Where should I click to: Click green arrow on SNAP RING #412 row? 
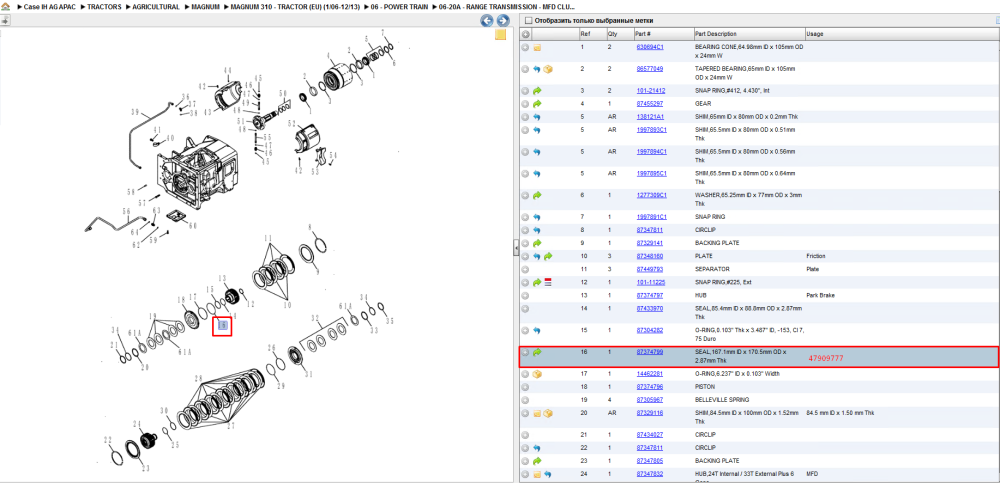pyautogui.click(x=537, y=91)
